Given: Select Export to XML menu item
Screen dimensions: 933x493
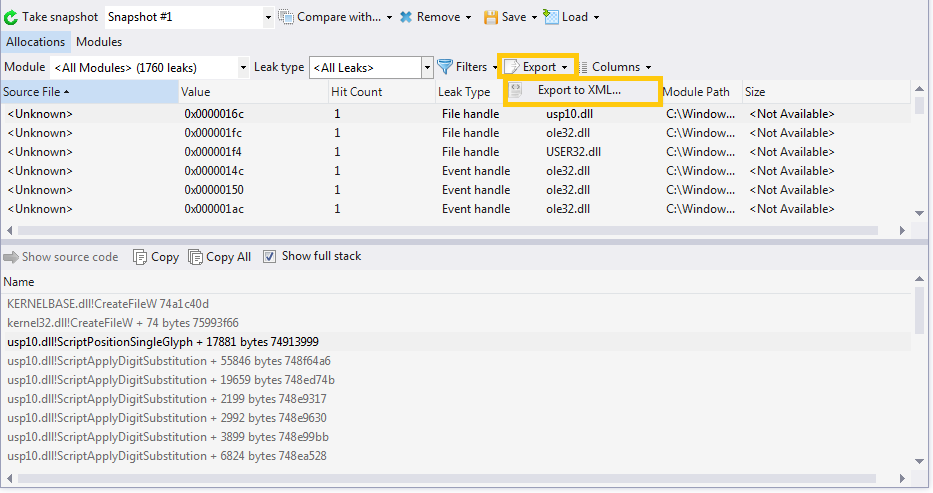Looking at the screenshot, I should [x=579, y=90].
